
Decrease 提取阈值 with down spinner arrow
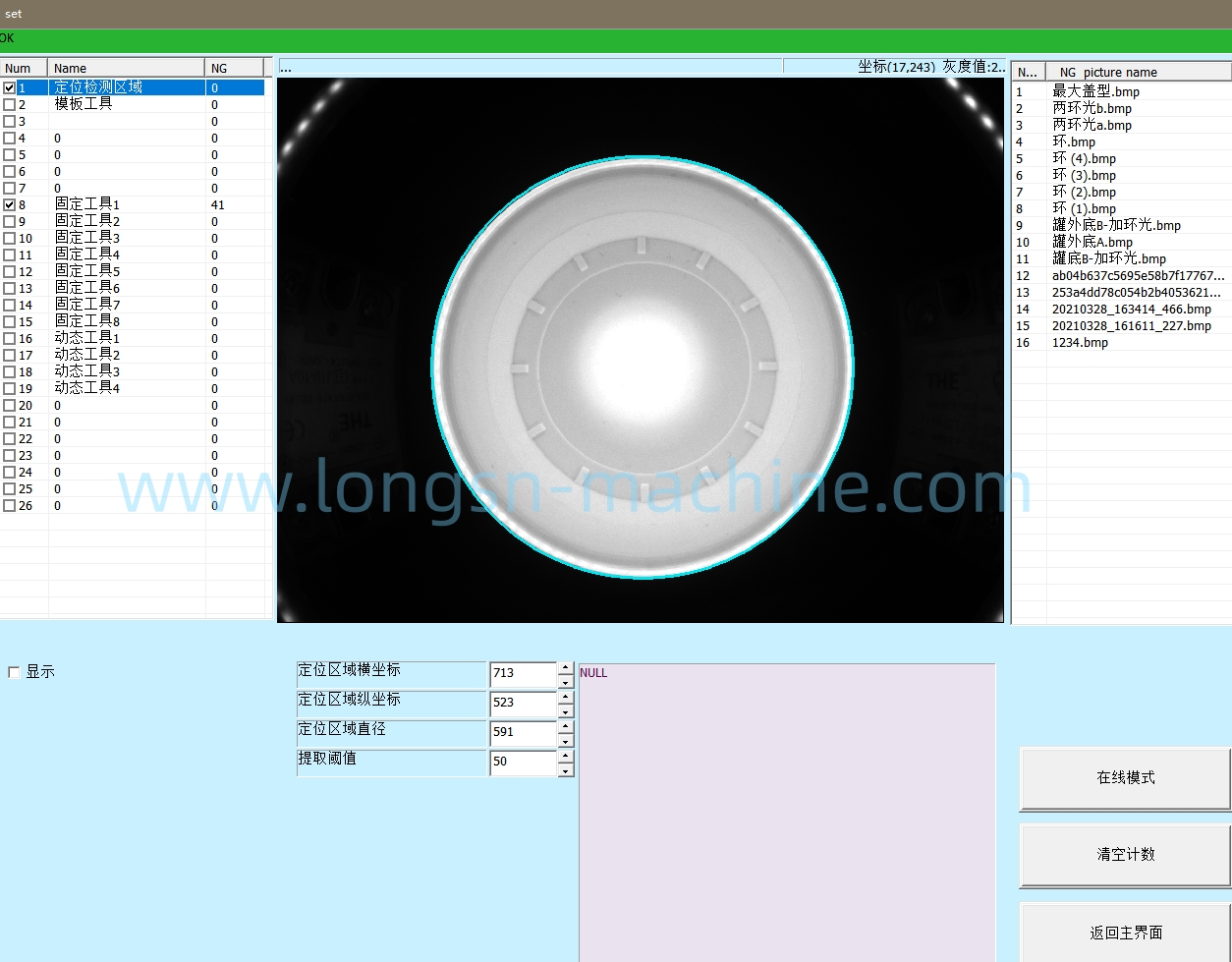pyautogui.click(x=565, y=770)
